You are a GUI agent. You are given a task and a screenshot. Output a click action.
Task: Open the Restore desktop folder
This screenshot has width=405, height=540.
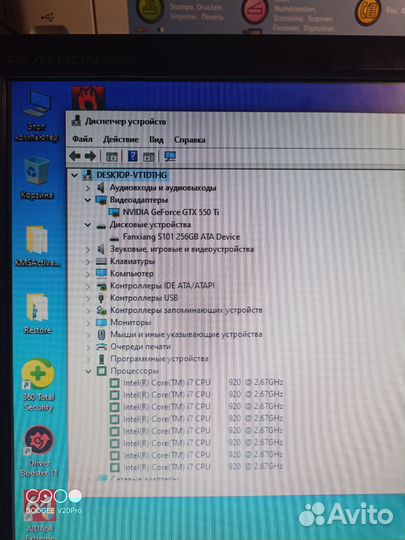pyautogui.click(x=37, y=314)
